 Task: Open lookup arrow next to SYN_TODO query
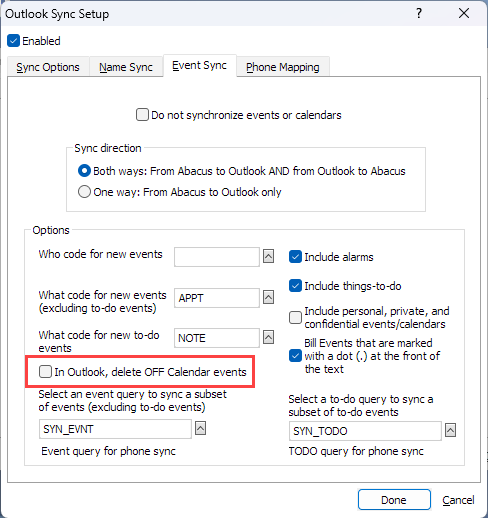(450, 430)
